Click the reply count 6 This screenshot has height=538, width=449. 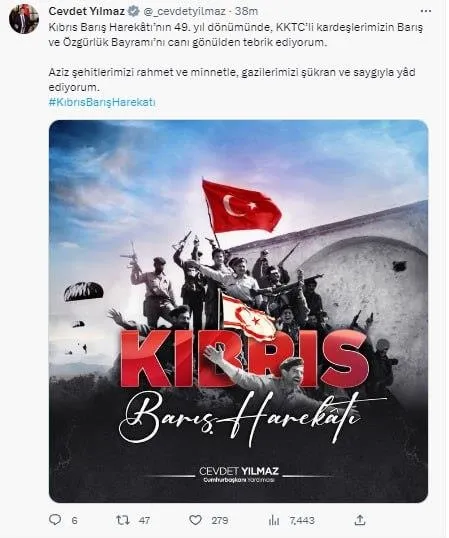[74, 521]
